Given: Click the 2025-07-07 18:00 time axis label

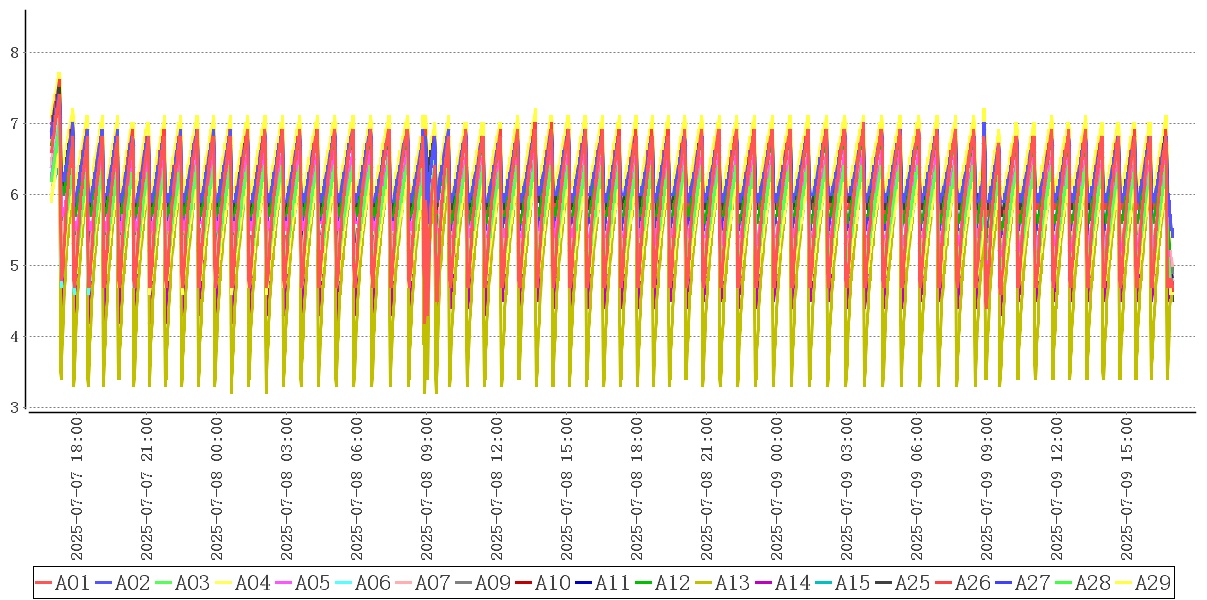Looking at the screenshot, I should click(x=77, y=490).
